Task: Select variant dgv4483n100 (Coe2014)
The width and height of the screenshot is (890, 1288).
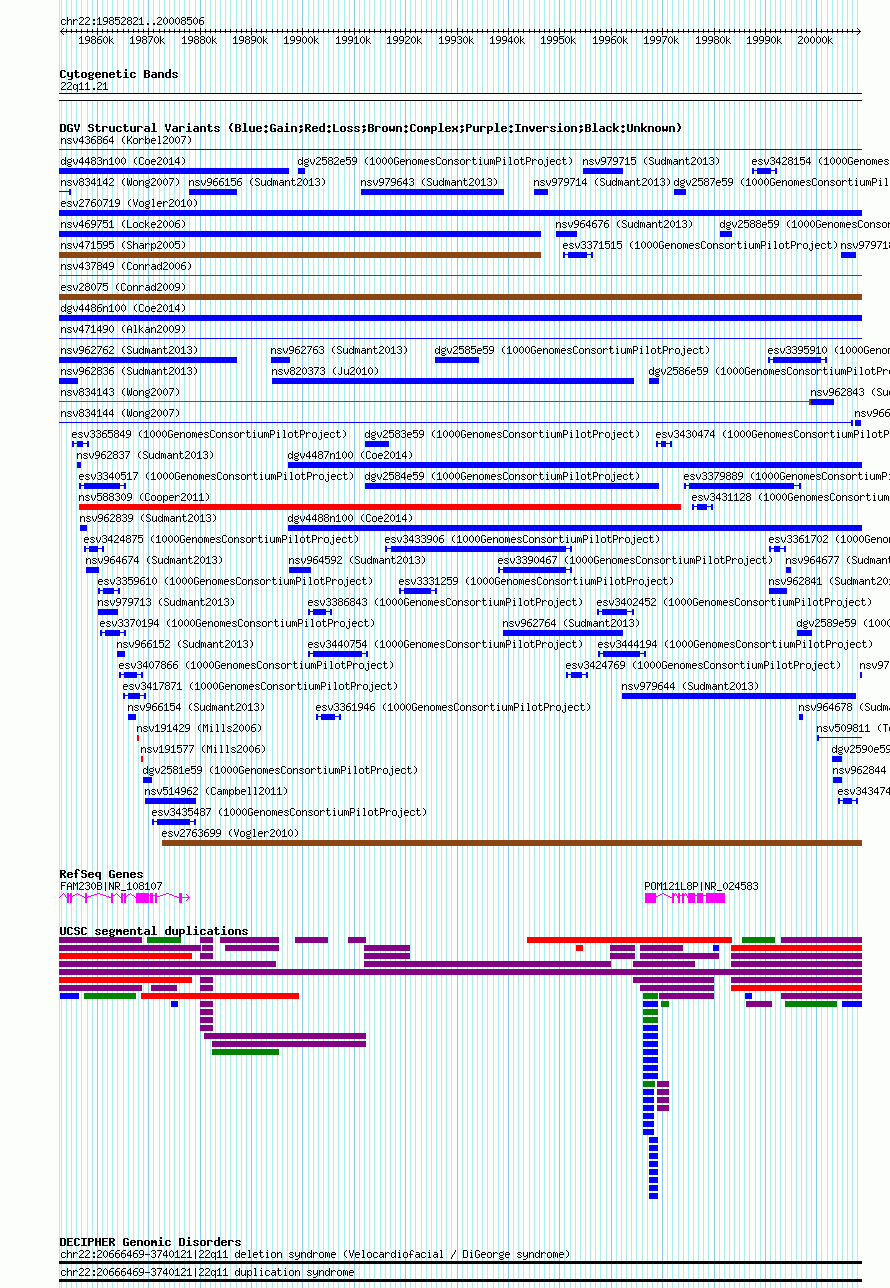Action: pos(123,161)
